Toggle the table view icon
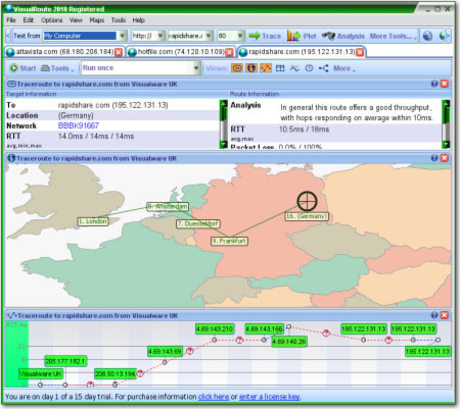The height and width of the screenshot is (409, 460). (280, 68)
